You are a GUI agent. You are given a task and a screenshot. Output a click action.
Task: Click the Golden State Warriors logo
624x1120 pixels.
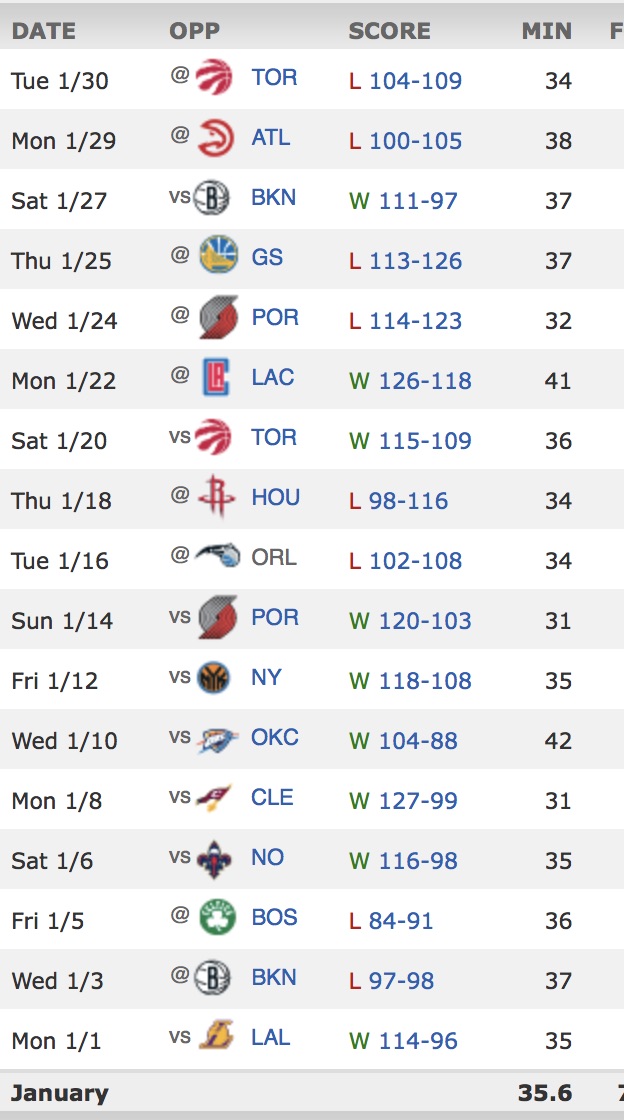[x=217, y=257]
